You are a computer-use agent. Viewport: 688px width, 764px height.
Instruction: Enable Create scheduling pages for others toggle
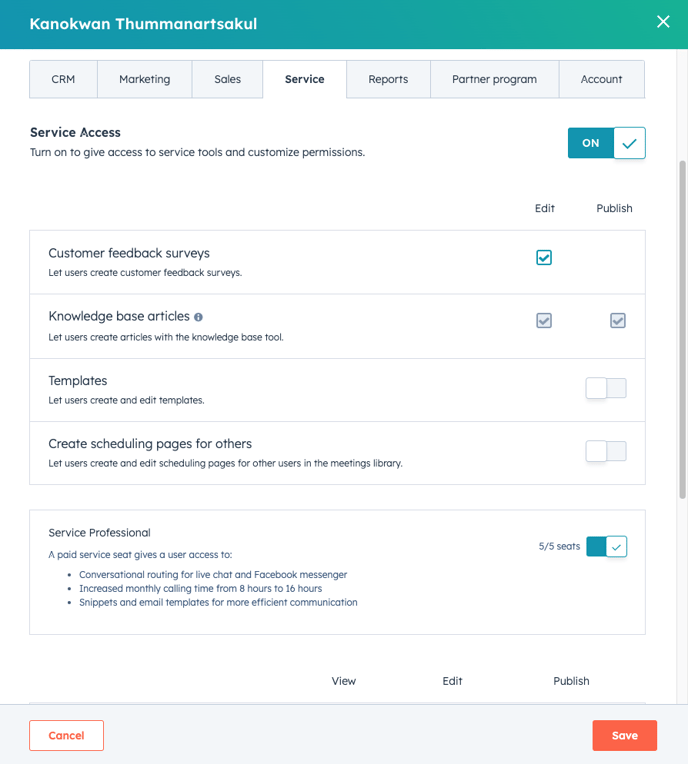point(606,451)
